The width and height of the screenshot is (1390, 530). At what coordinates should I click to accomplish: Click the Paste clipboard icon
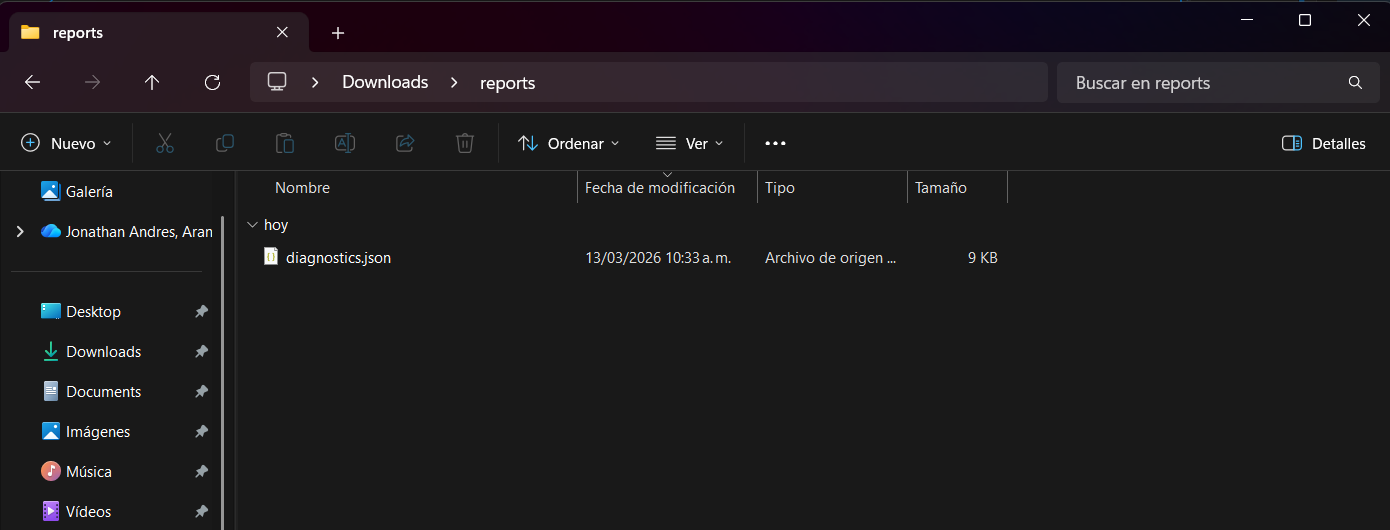(x=285, y=143)
